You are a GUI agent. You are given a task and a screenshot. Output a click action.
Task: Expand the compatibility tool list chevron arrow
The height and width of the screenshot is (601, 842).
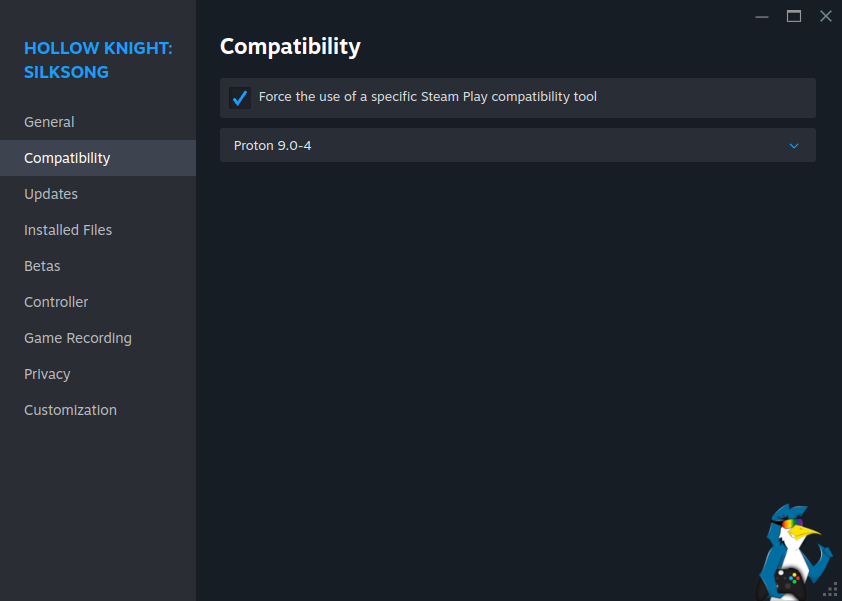[x=794, y=146]
